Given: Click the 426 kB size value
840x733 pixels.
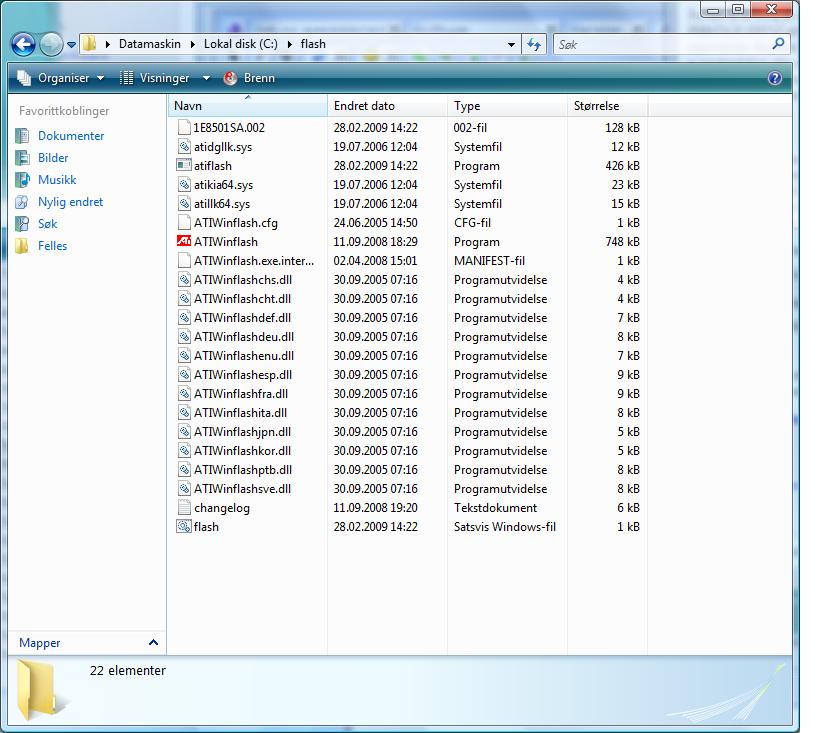Looking at the screenshot, I should (622, 166).
